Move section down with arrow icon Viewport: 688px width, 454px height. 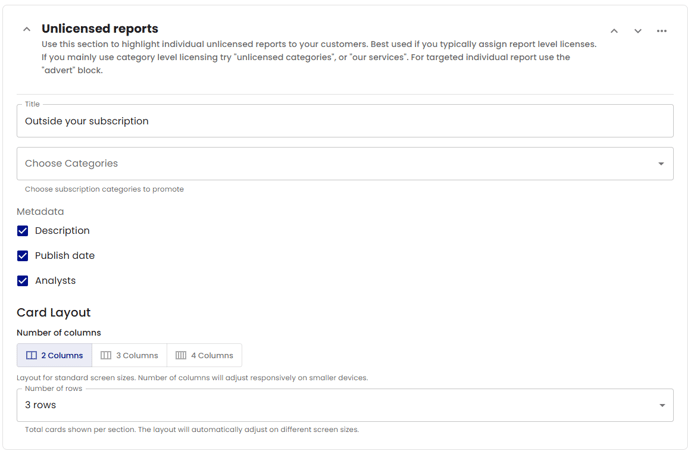pos(638,31)
